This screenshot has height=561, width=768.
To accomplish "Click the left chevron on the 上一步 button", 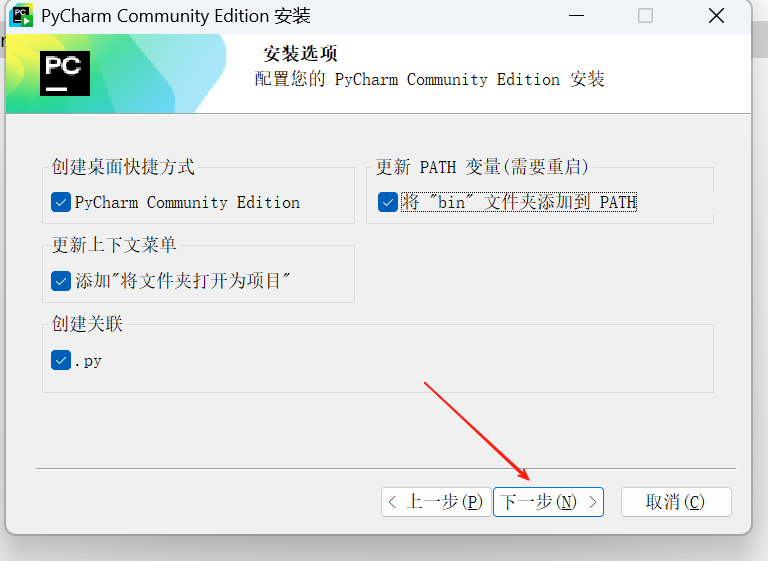I will (x=392, y=502).
